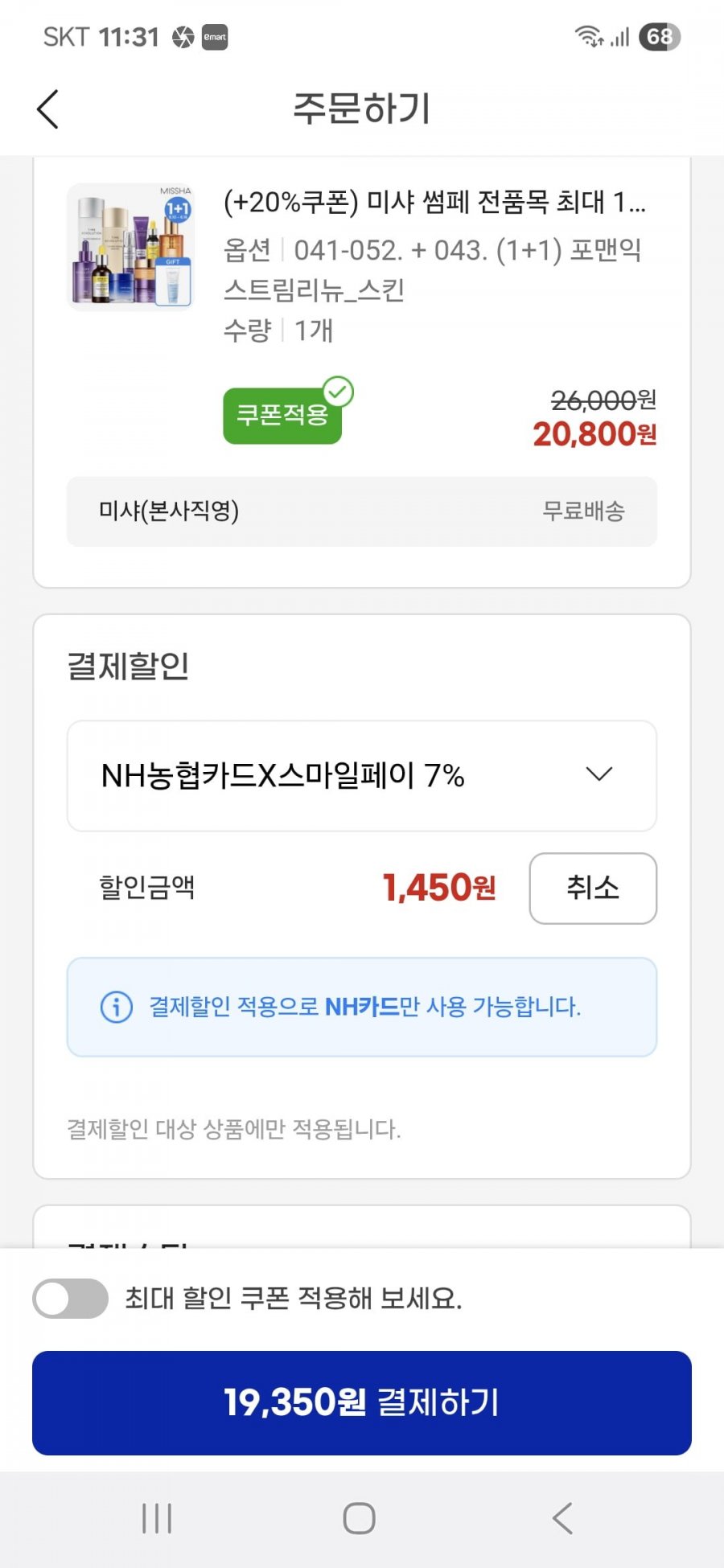
Task: Cancel the discount with the 취소 button
Action: (x=593, y=888)
